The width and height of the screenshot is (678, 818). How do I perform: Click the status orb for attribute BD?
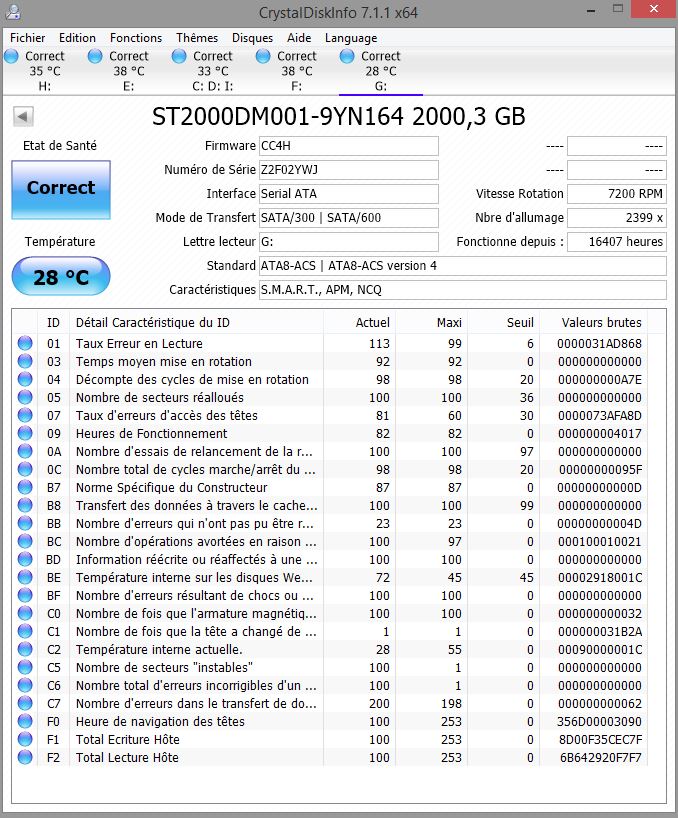click(x=25, y=559)
